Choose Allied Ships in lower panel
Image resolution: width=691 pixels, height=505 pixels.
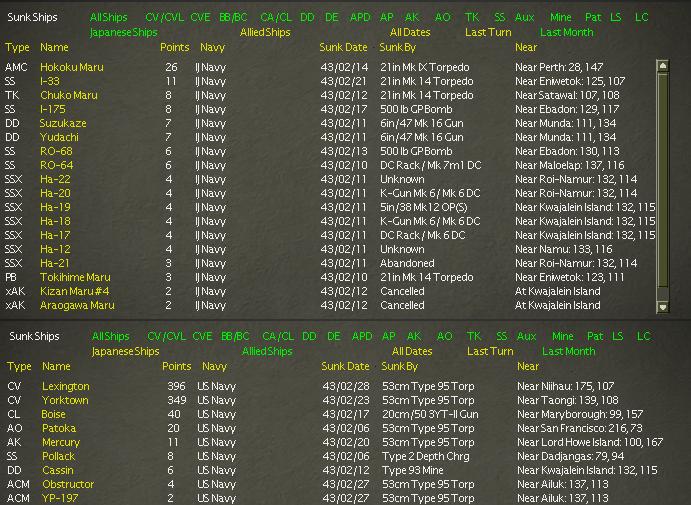coord(267,351)
